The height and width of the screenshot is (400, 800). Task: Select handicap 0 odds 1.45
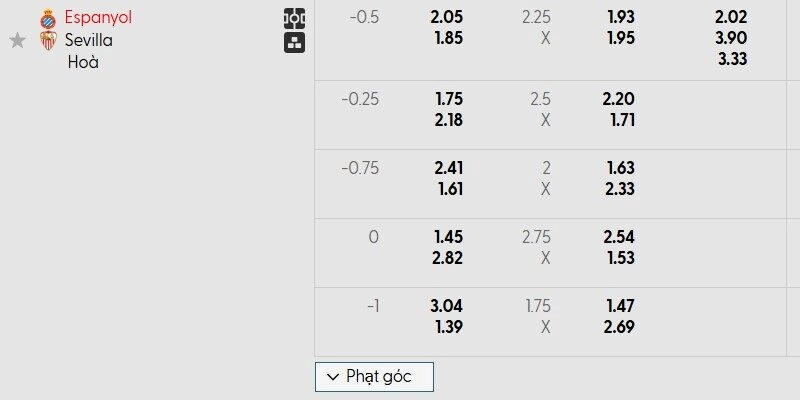click(447, 237)
